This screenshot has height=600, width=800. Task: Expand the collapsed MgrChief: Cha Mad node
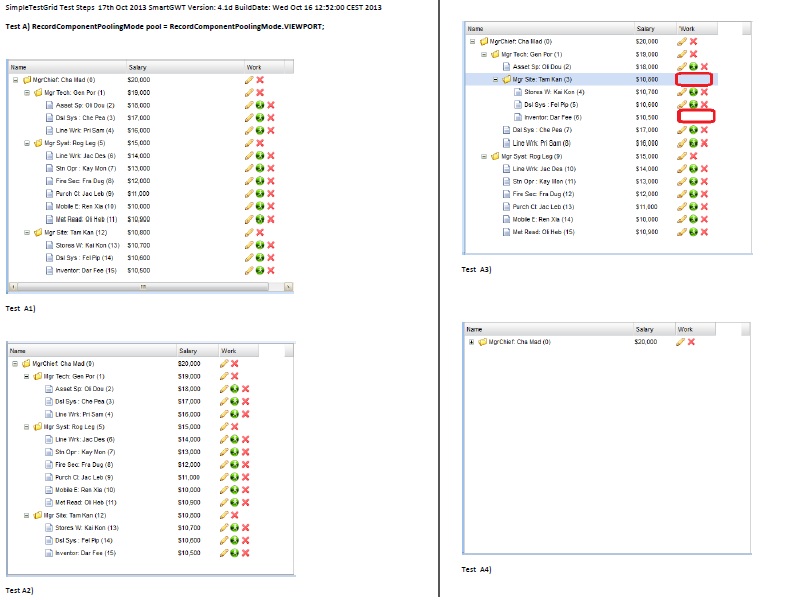point(471,342)
